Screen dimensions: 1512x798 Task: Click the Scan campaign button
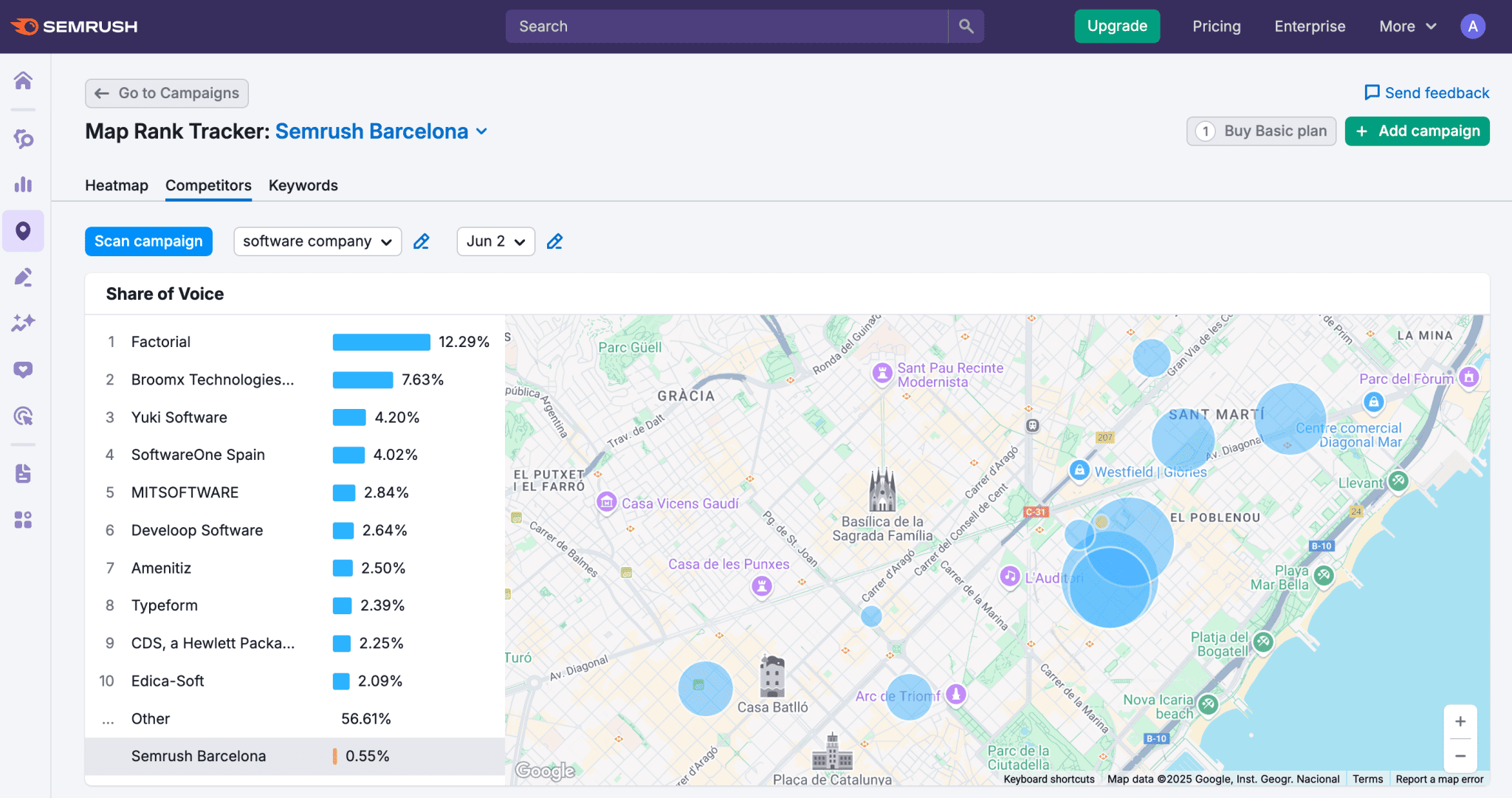148,241
